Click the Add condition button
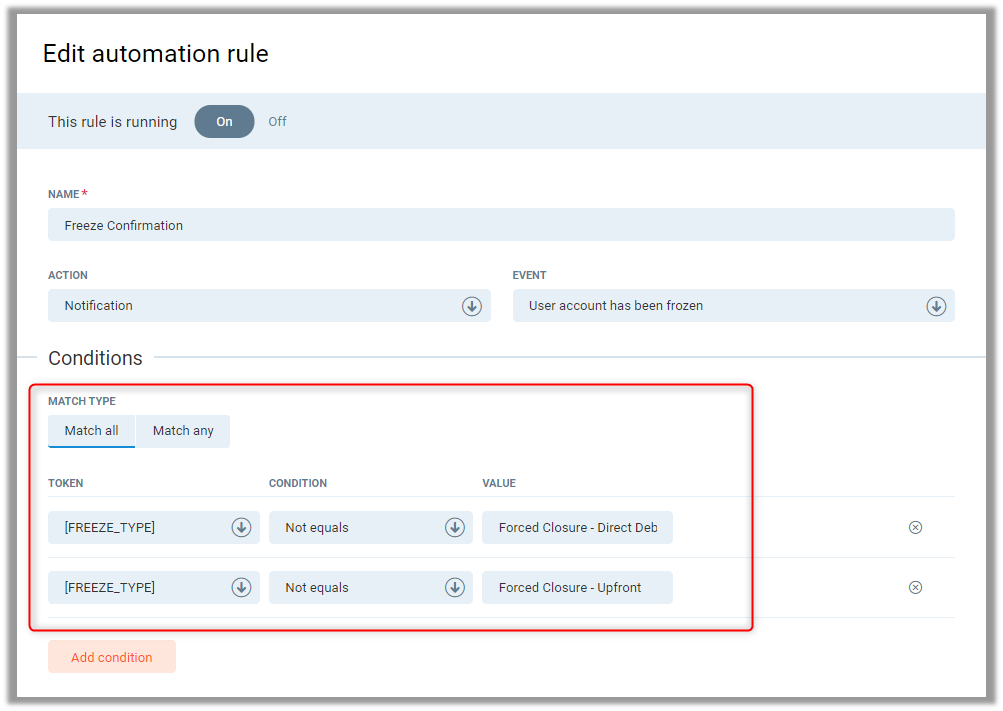The image size is (1003, 711). coord(112,657)
